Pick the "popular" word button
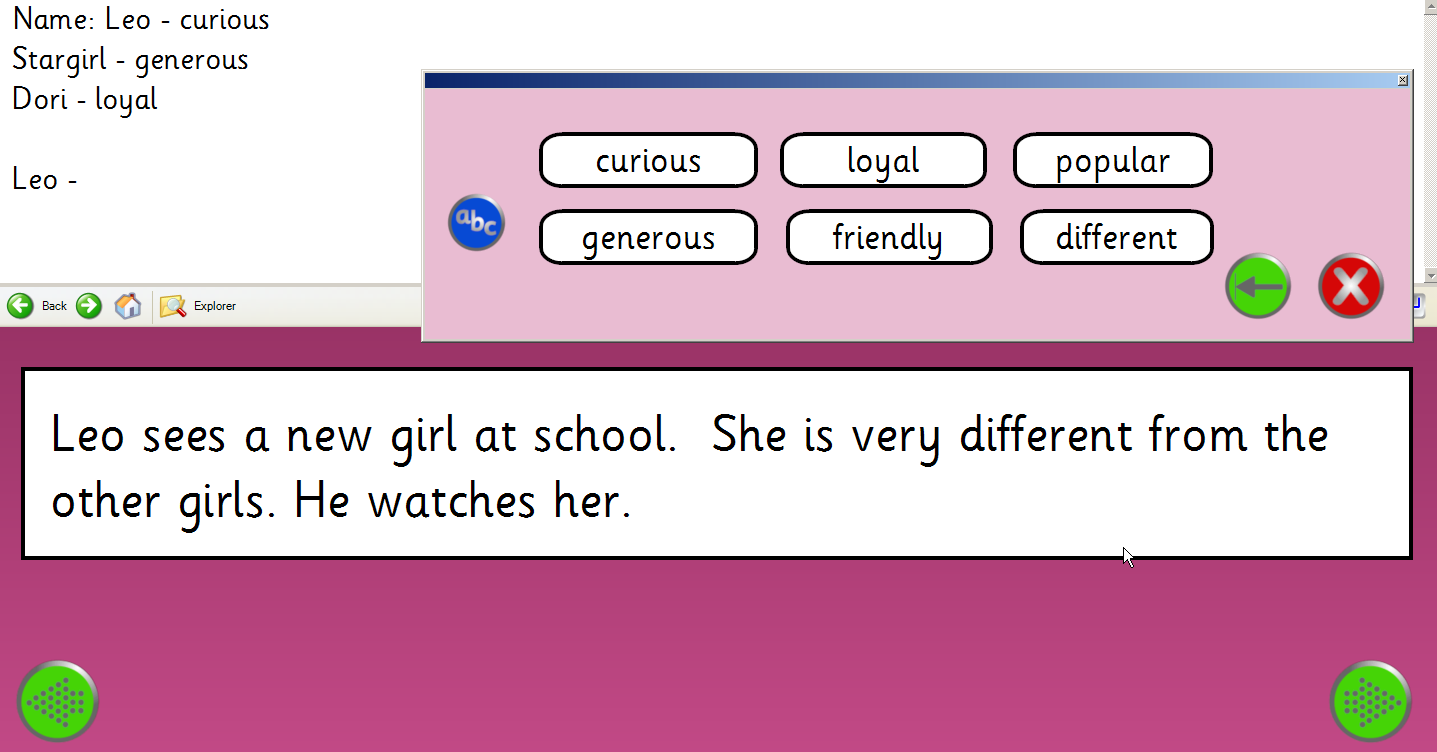 click(x=1112, y=160)
